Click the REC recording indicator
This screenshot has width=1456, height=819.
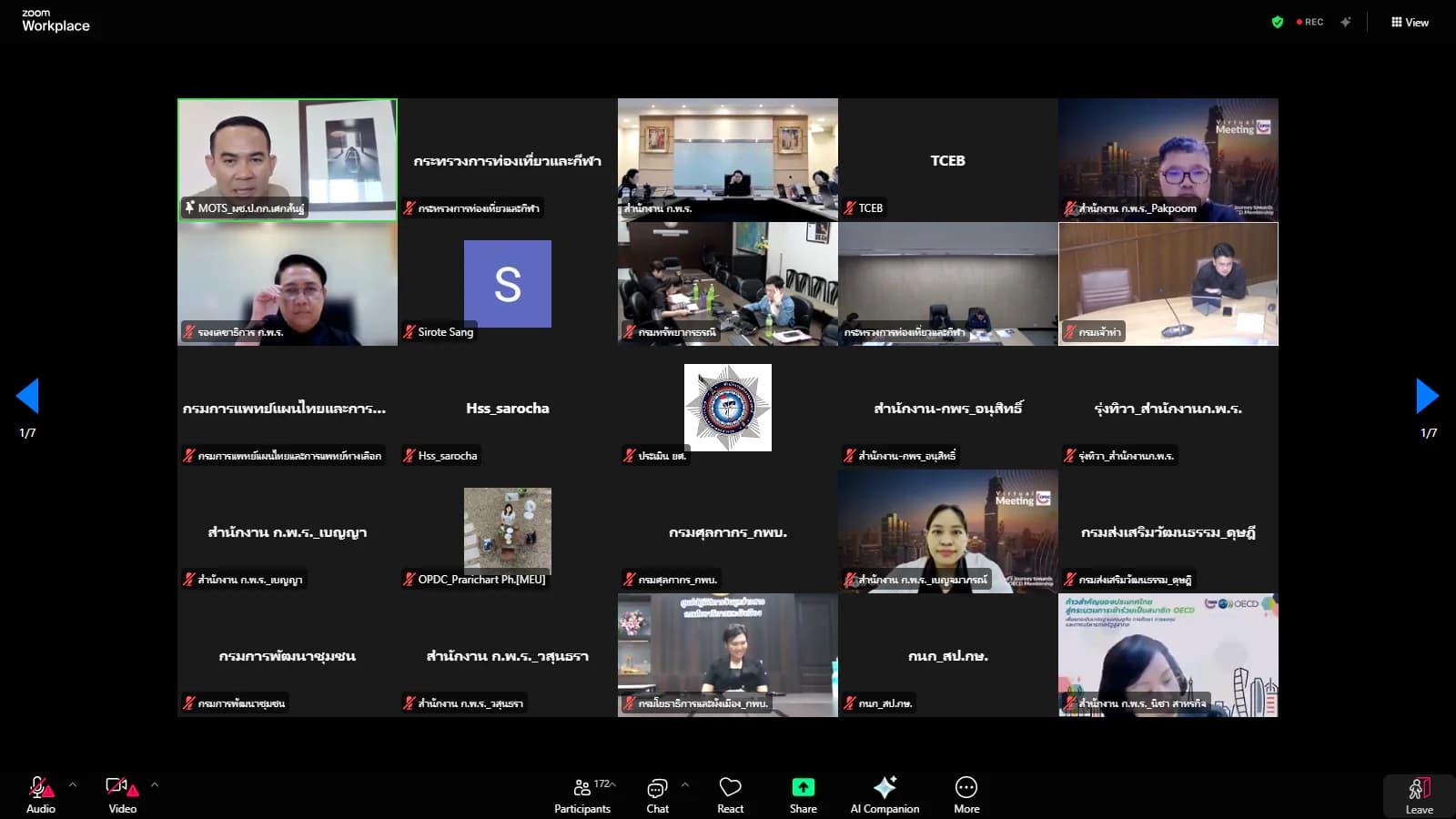coord(1310,22)
